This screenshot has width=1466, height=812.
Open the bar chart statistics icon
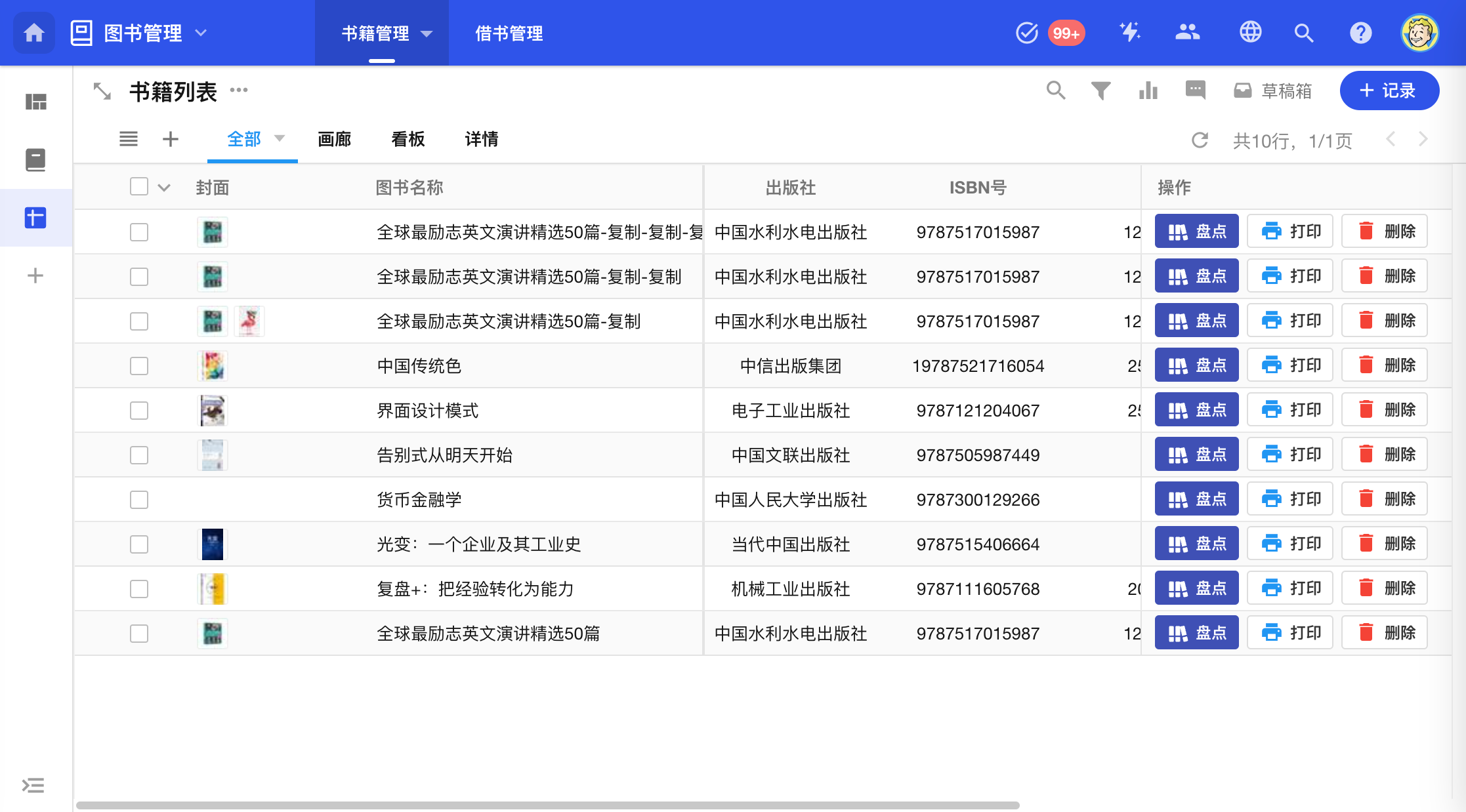tap(1148, 91)
